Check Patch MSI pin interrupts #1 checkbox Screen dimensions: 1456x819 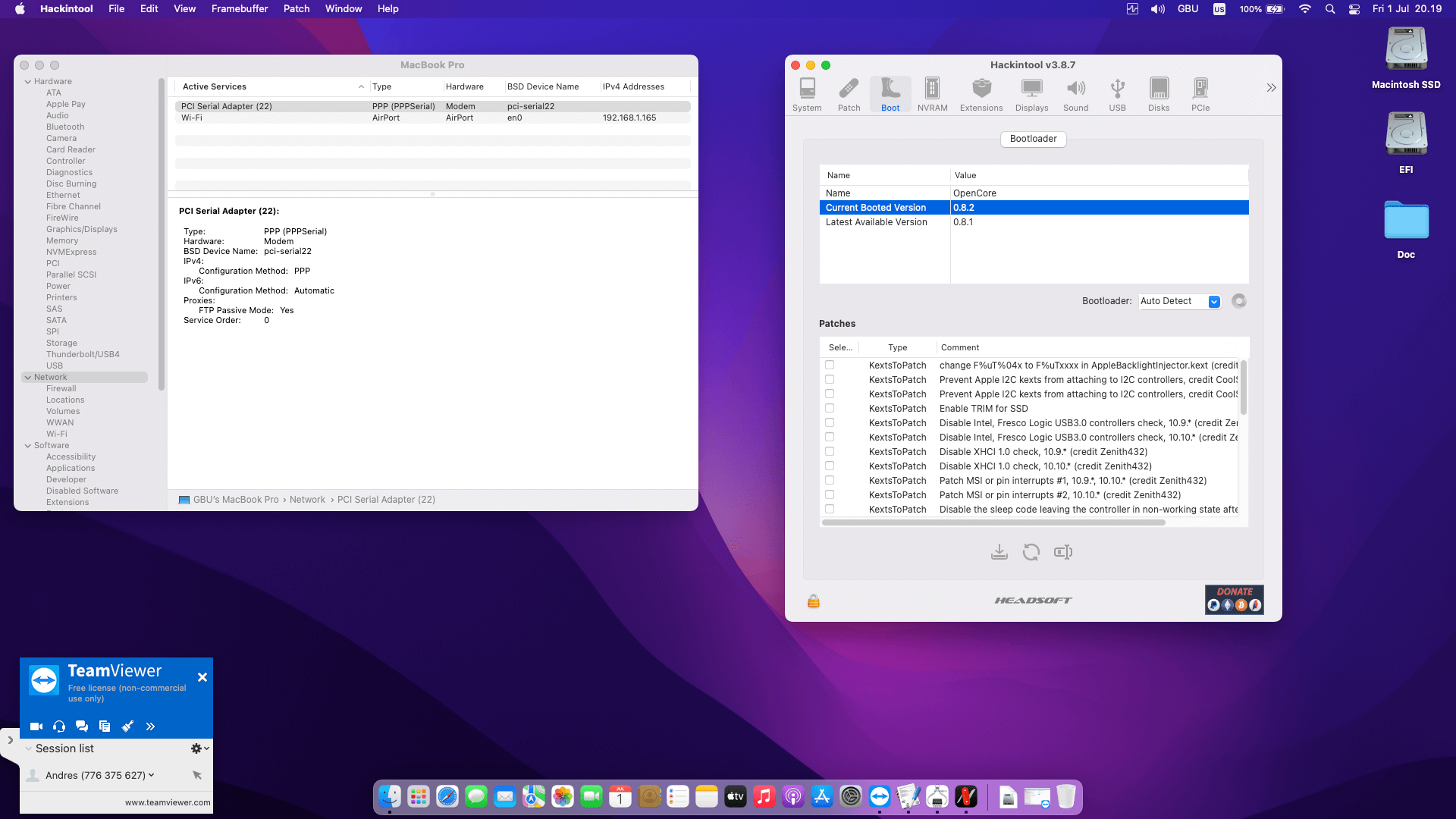tap(830, 481)
